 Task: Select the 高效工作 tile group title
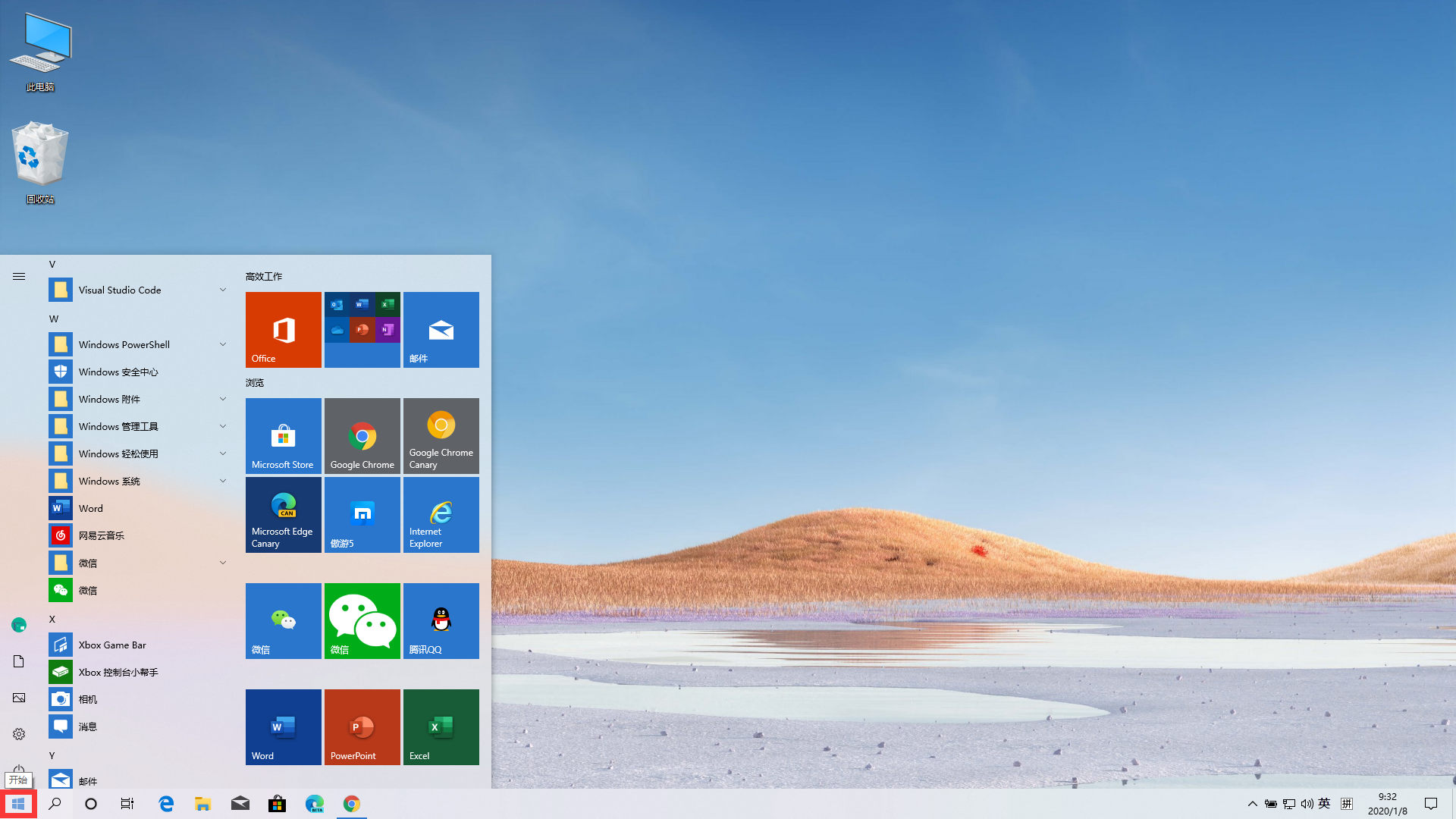264,277
